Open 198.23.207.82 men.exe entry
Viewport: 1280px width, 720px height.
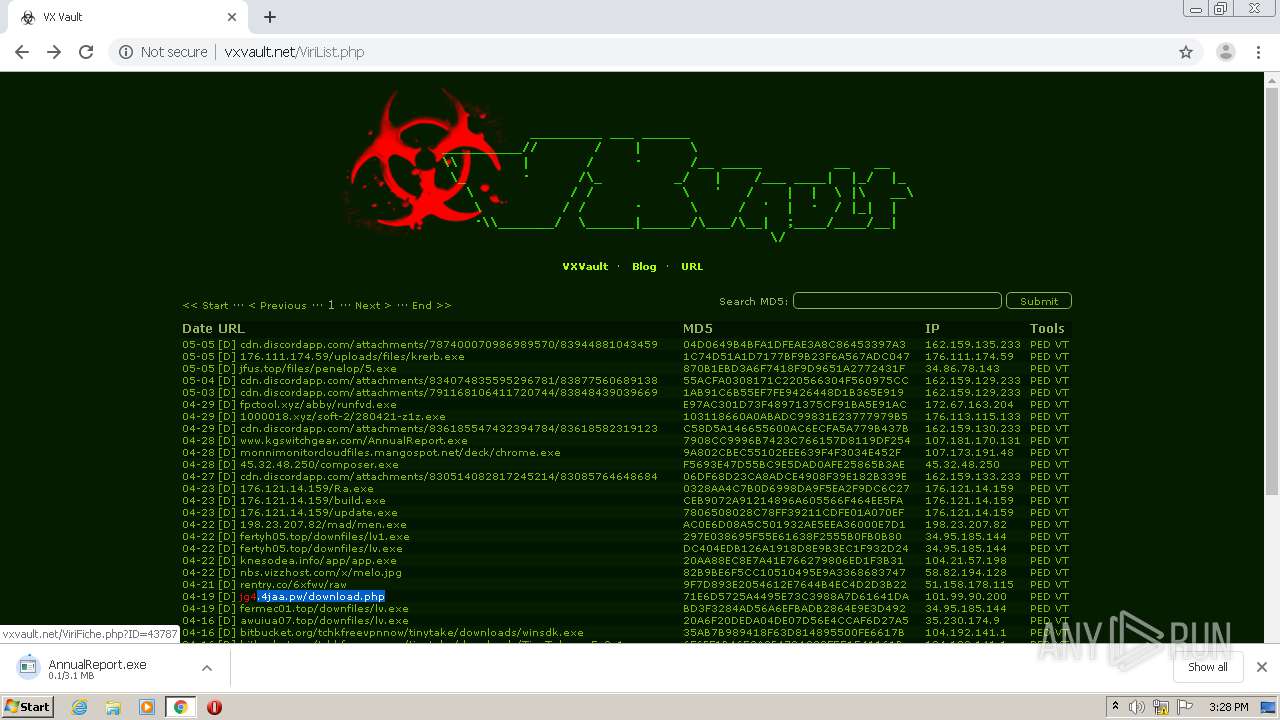[323, 525]
